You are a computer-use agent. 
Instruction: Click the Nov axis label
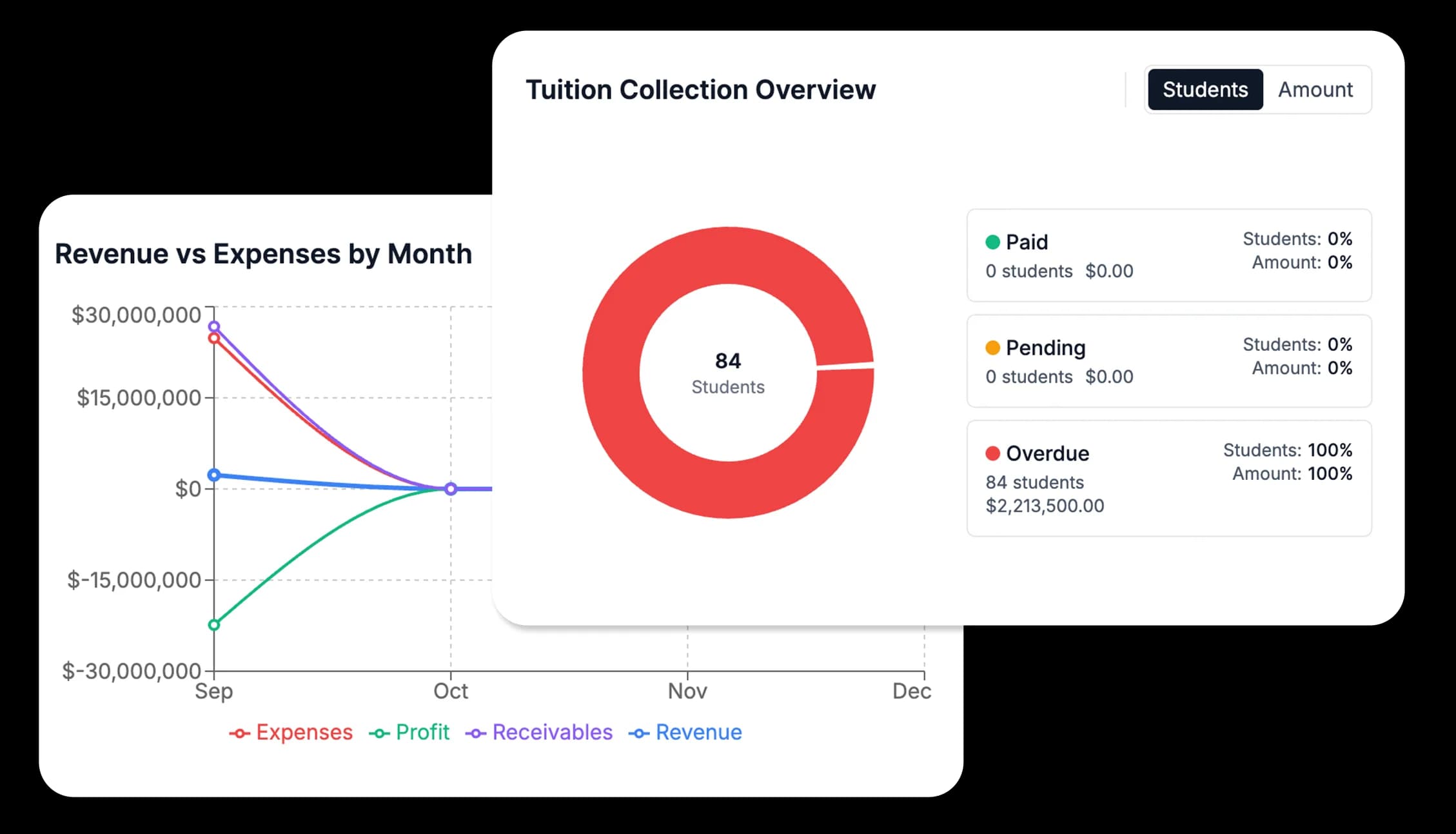[687, 691]
